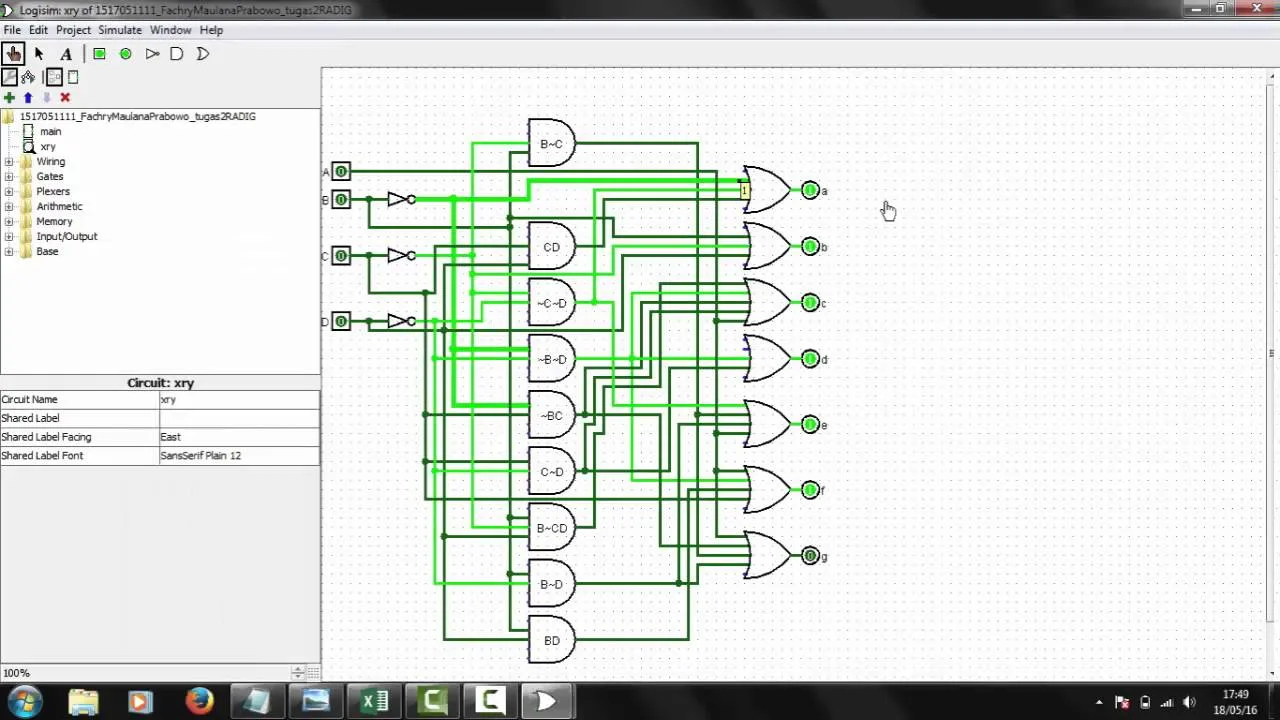Click the ~BC AND gate
This screenshot has width=1280, height=720.
551,415
